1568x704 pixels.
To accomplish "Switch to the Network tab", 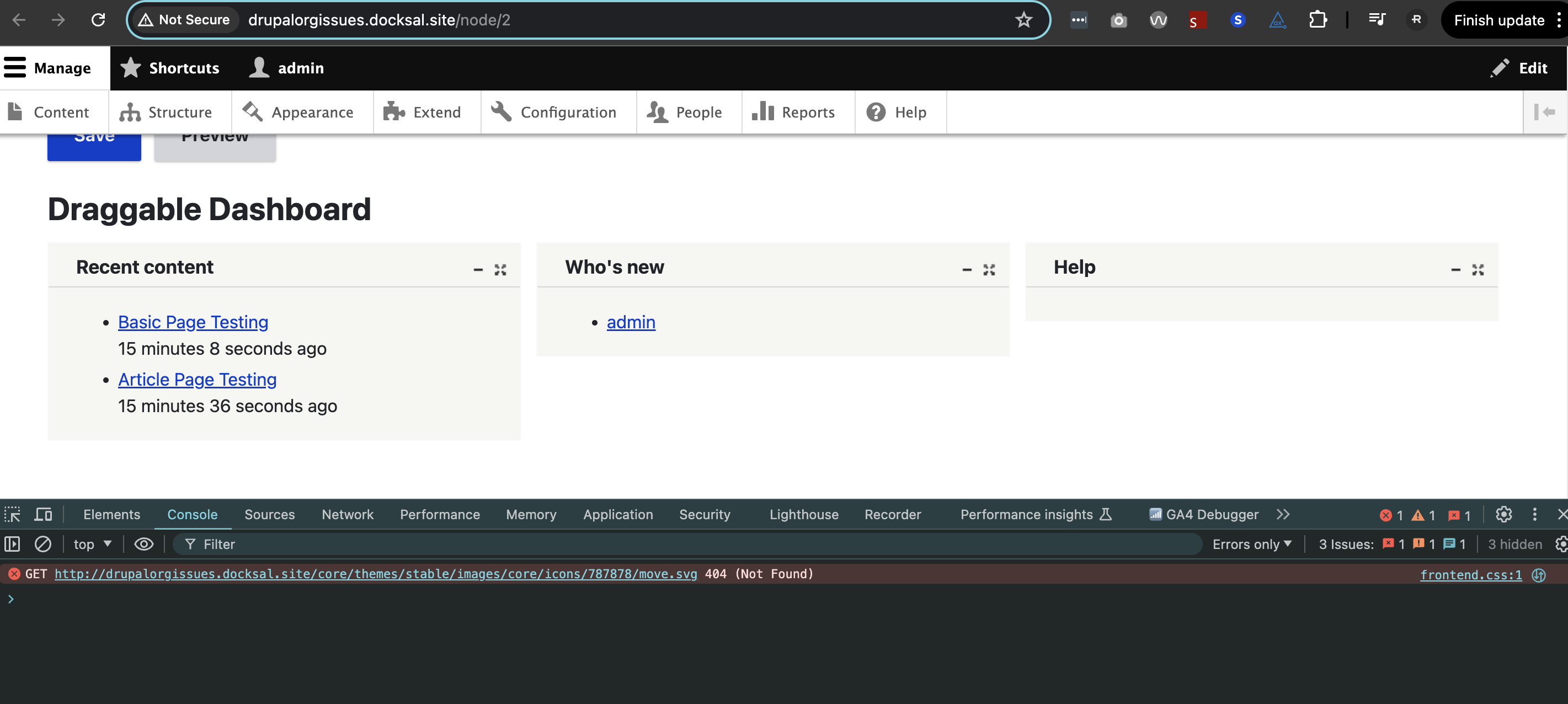I will coord(347,514).
